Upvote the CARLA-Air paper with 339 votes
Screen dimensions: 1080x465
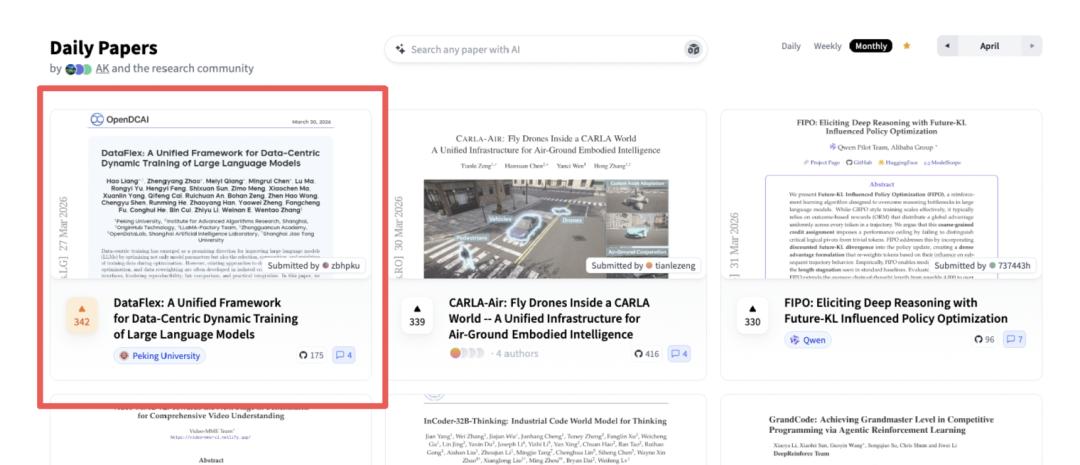(417, 315)
